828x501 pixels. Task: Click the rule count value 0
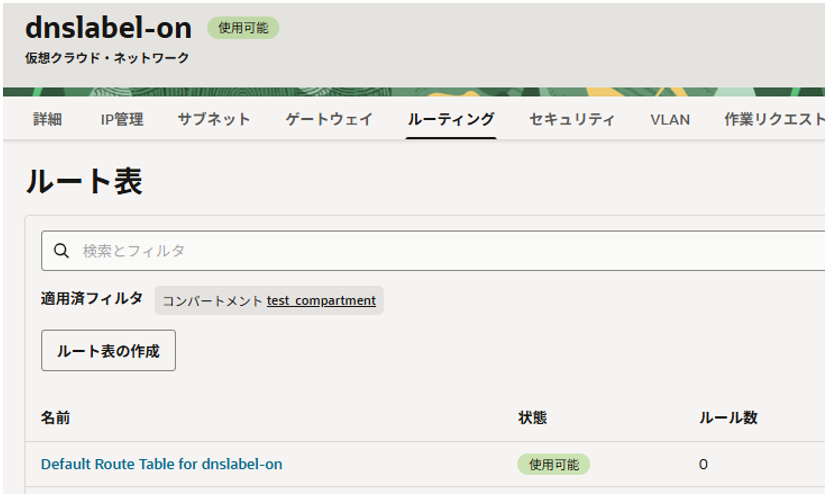click(x=703, y=464)
